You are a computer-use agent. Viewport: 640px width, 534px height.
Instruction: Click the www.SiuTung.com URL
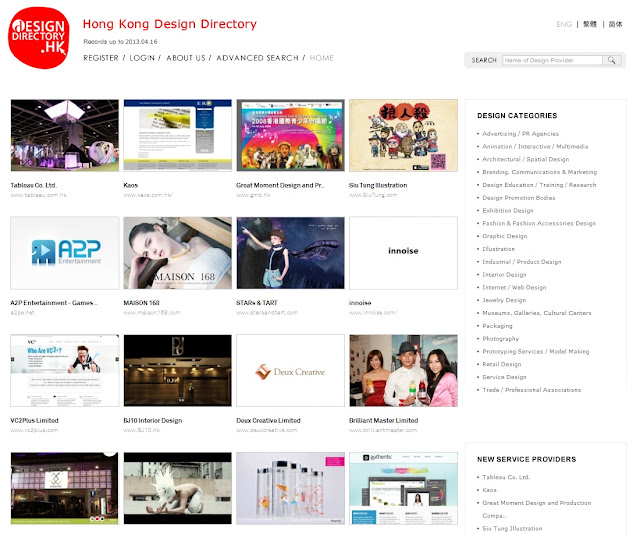click(373, 195)
